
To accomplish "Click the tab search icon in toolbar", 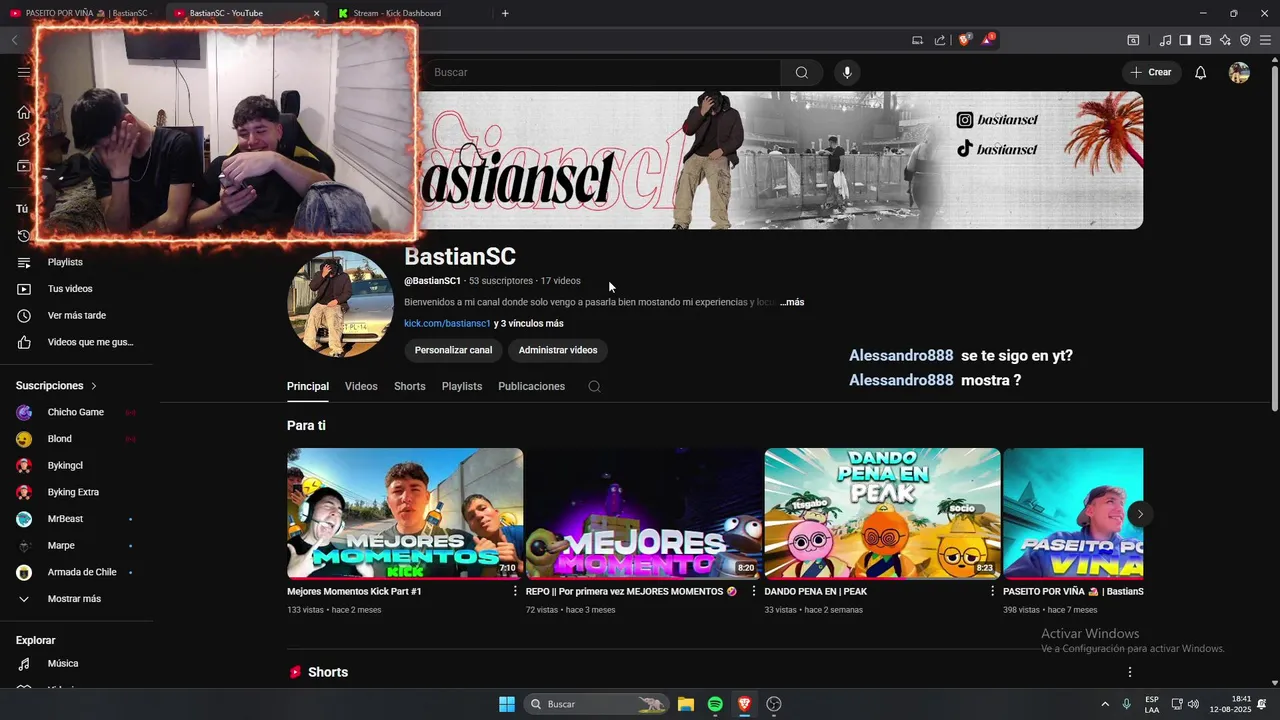I will tap(1133, 40).
